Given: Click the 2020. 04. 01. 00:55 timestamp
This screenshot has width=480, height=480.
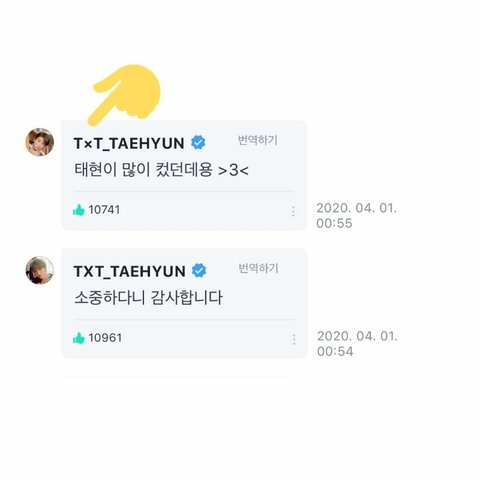Looking at the screenshot, I should (x=357, y=216).
